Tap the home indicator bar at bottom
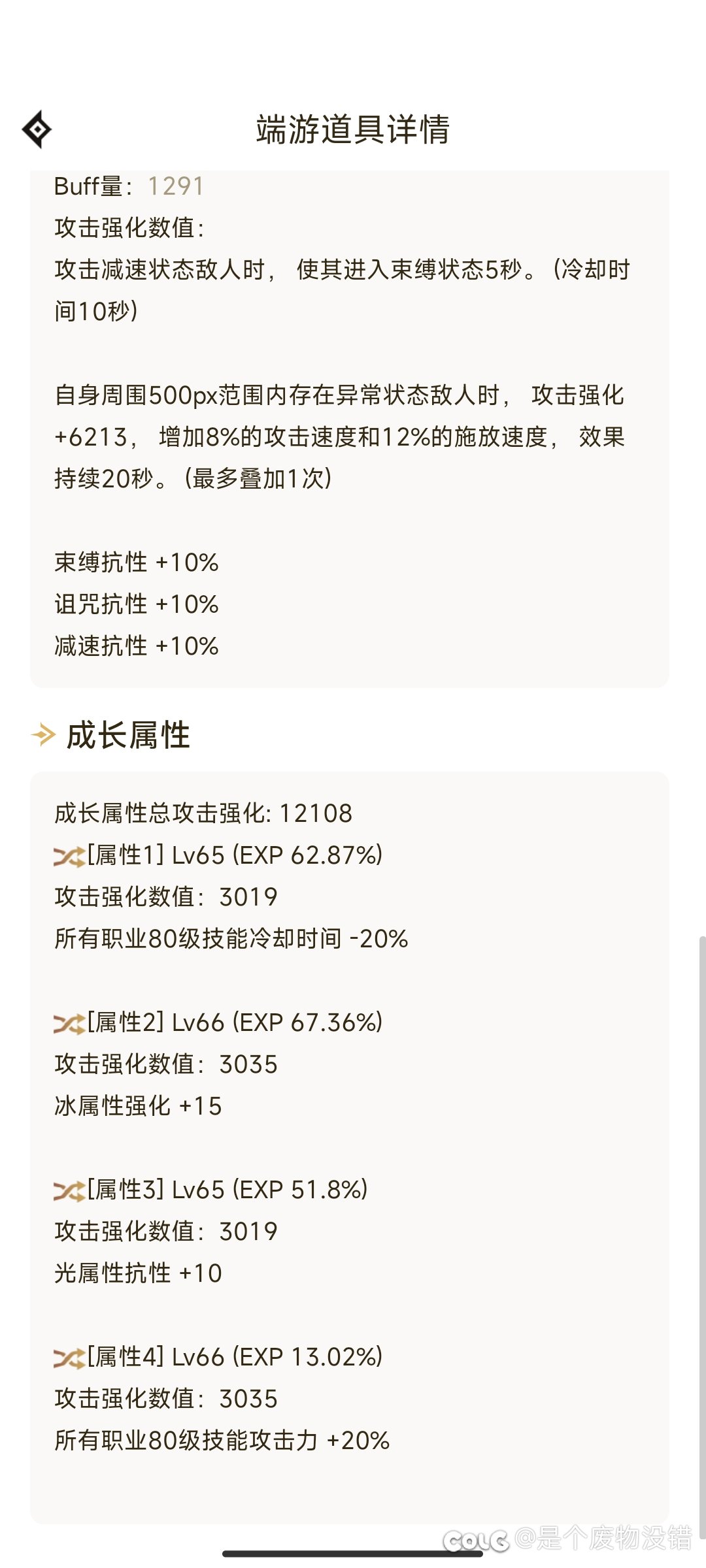 (353, 1554)
